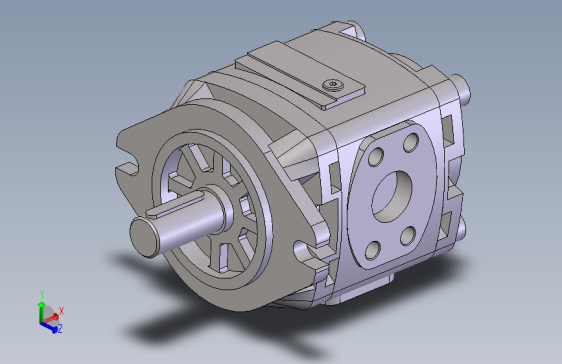
Task: Select the top nameplate of the pump
Action: (x=300, y=75)
